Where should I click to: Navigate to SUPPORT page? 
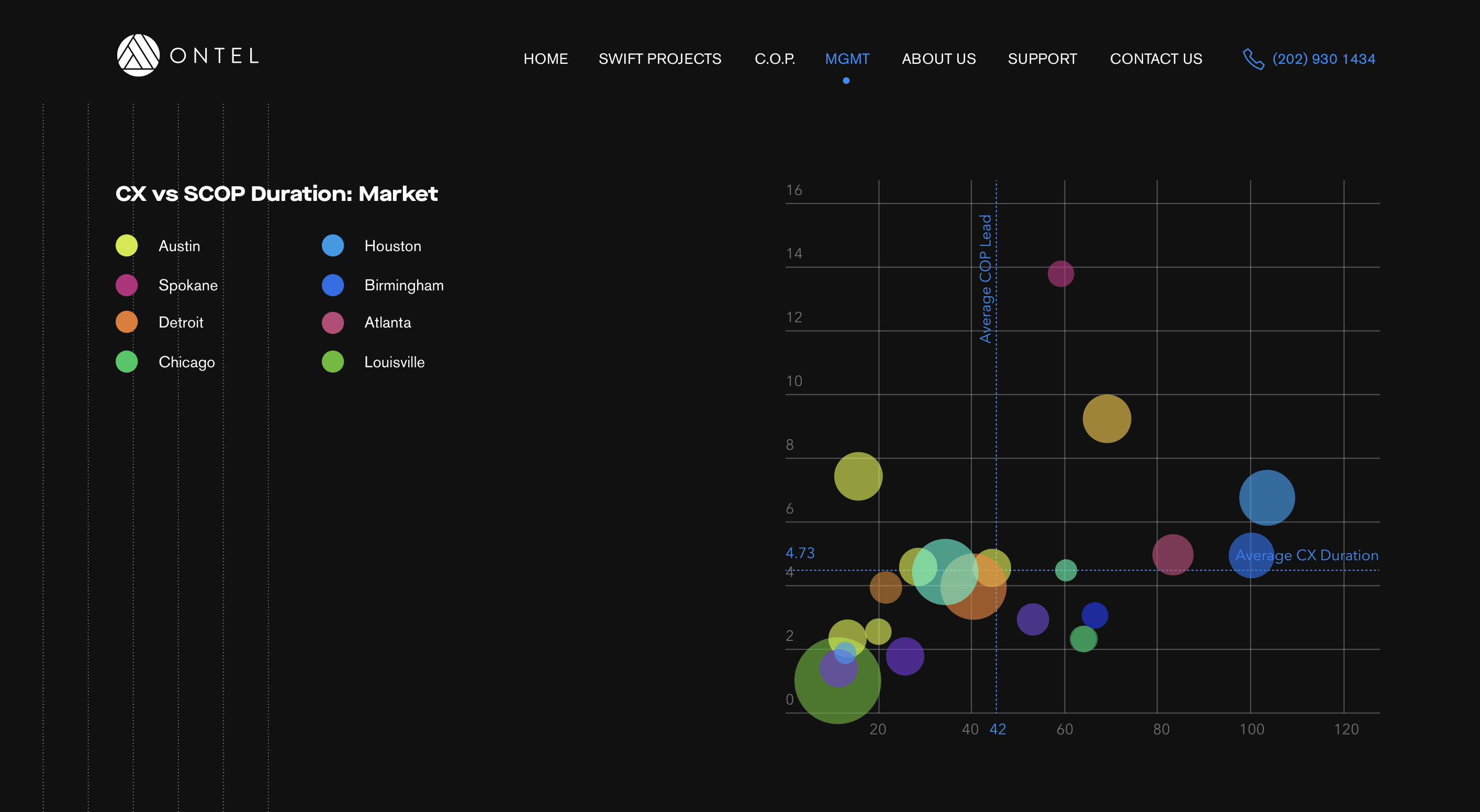[1042, 59]
